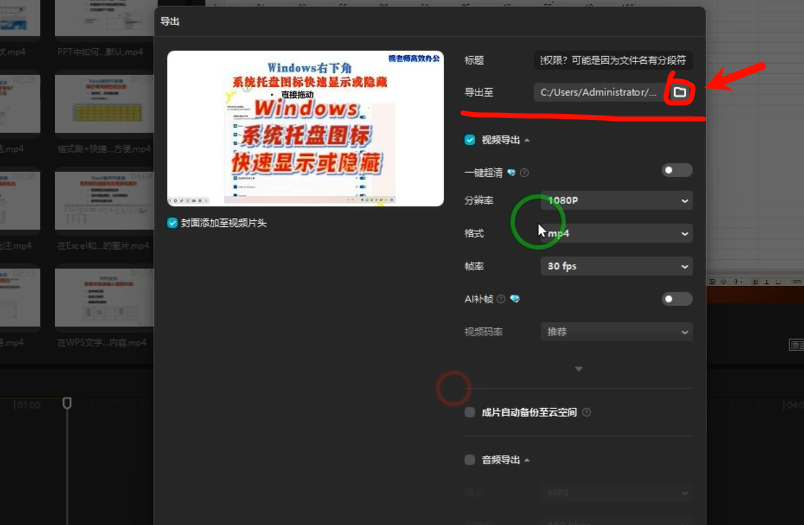
Task: Enable the 音频导出 checkbox
Action: [x=470, y=460]
